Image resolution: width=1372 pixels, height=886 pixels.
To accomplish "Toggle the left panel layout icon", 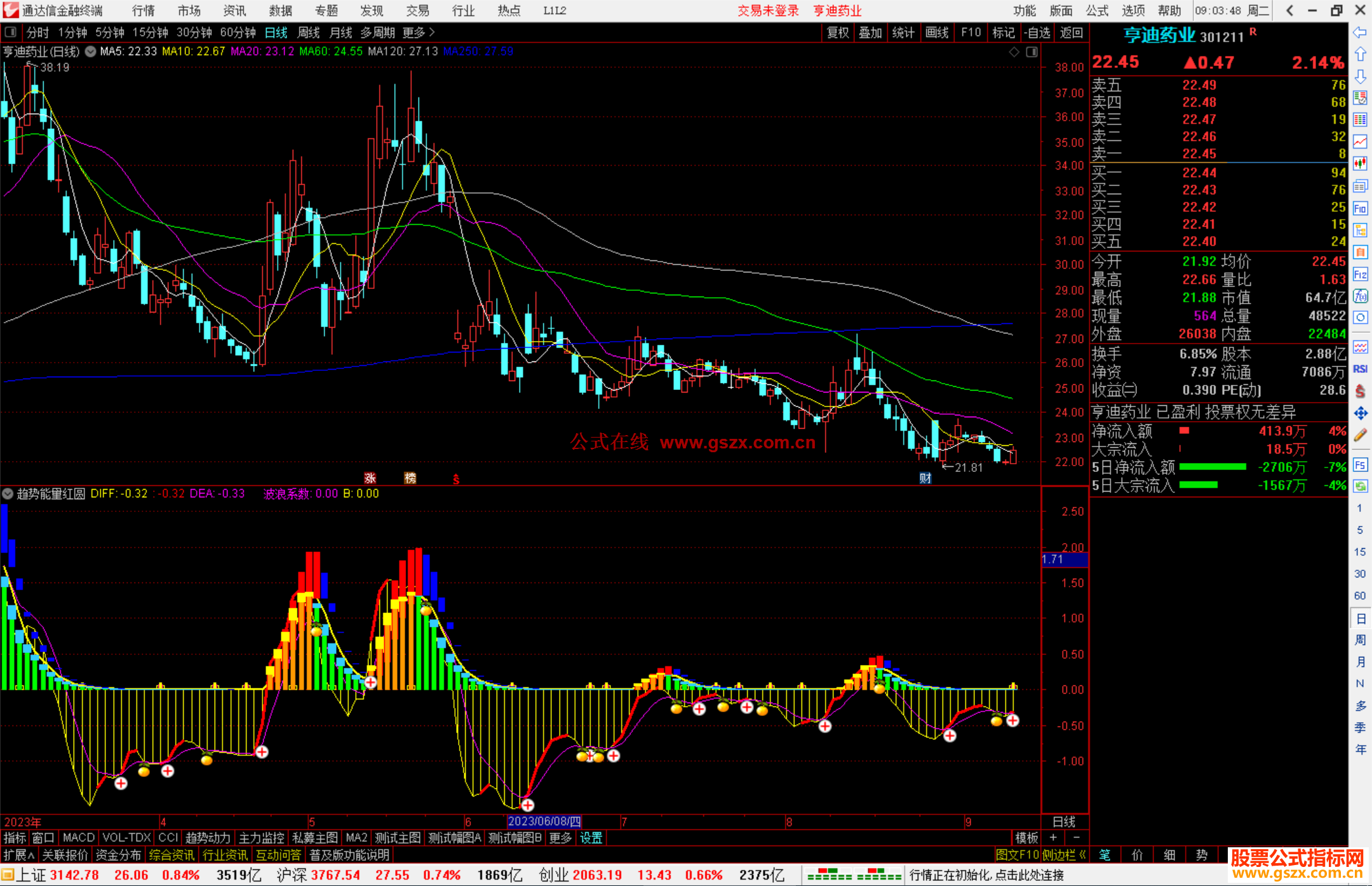I will [x=11, y=32].
